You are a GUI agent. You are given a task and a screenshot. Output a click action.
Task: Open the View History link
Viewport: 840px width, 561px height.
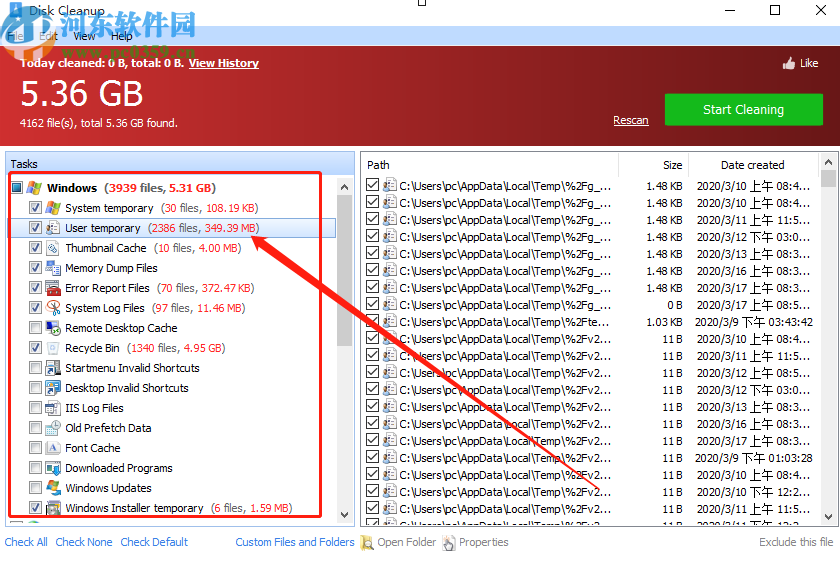coord(223,63)
